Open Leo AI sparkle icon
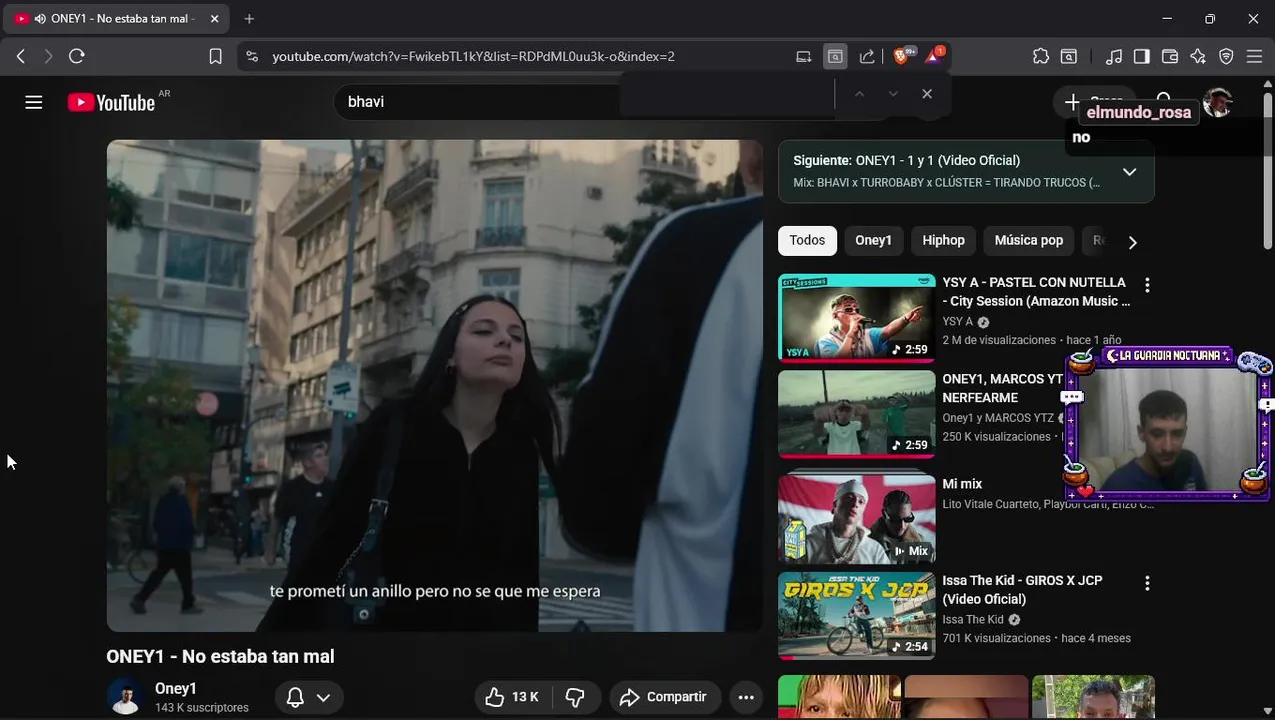The height and width of the screenshot is (720, 1275). tap(1198, 57)
